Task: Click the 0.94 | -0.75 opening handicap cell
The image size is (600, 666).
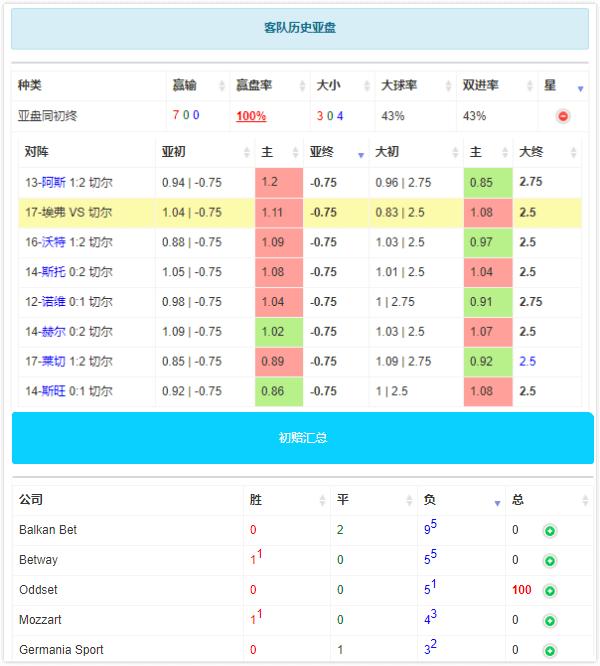Action: (x=192, y=183)
